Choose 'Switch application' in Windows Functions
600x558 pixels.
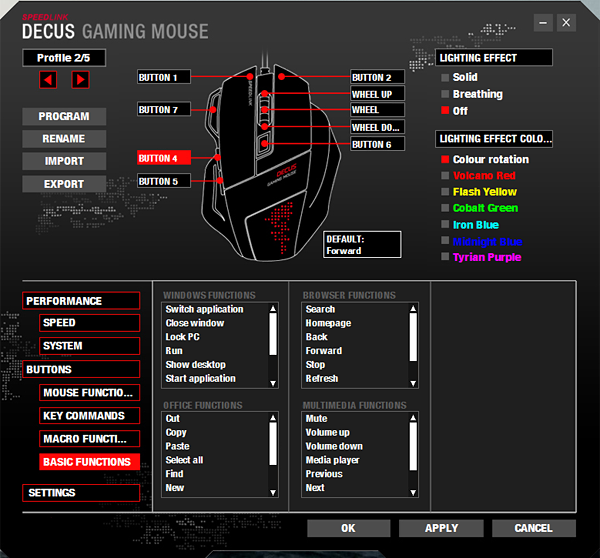[x=204, y=309]
